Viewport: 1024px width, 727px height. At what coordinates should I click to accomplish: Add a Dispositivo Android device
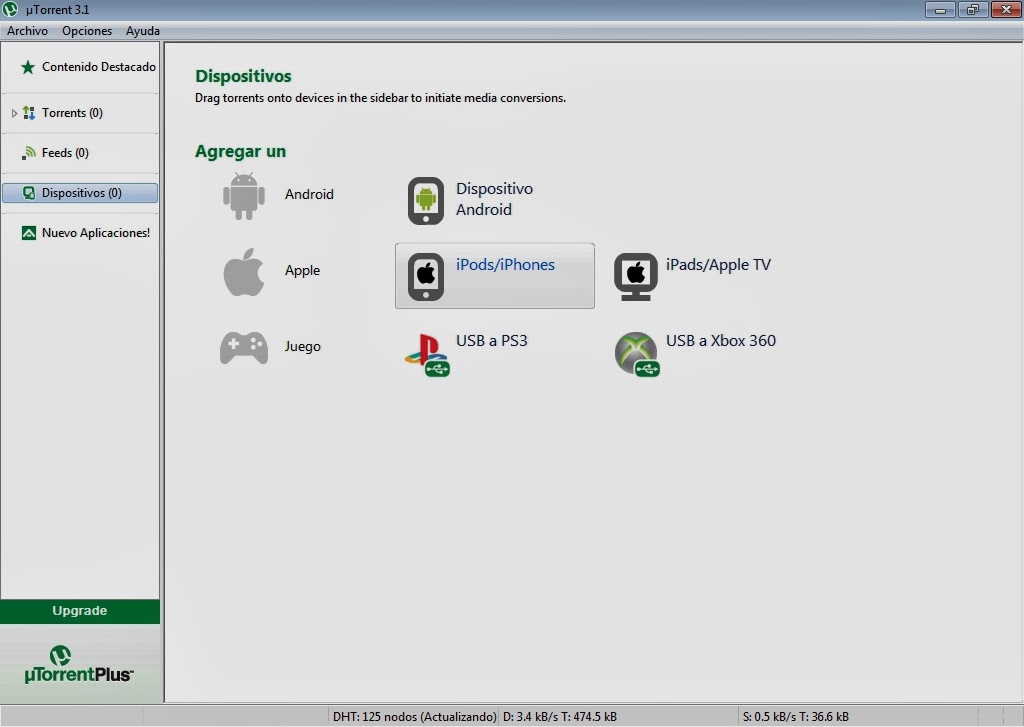pos(494,199)
